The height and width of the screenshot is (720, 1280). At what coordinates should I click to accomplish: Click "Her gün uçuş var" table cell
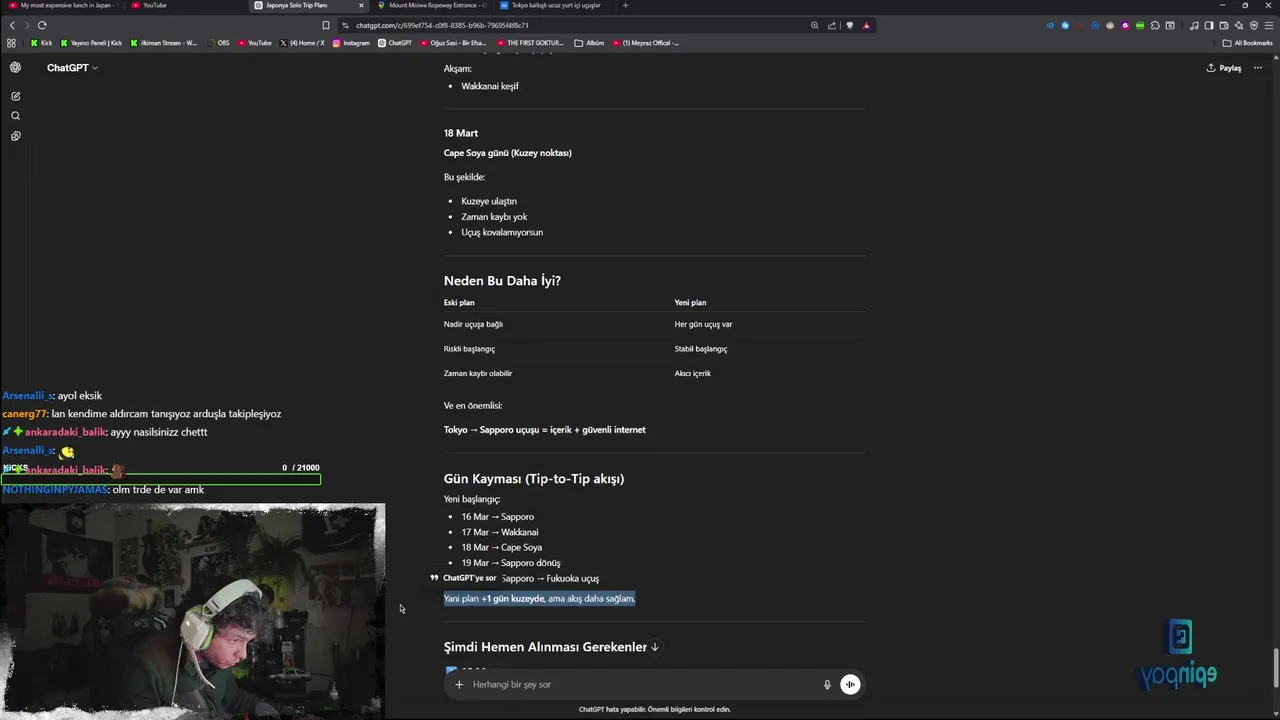pyautogui.click(x=703, y=324)
